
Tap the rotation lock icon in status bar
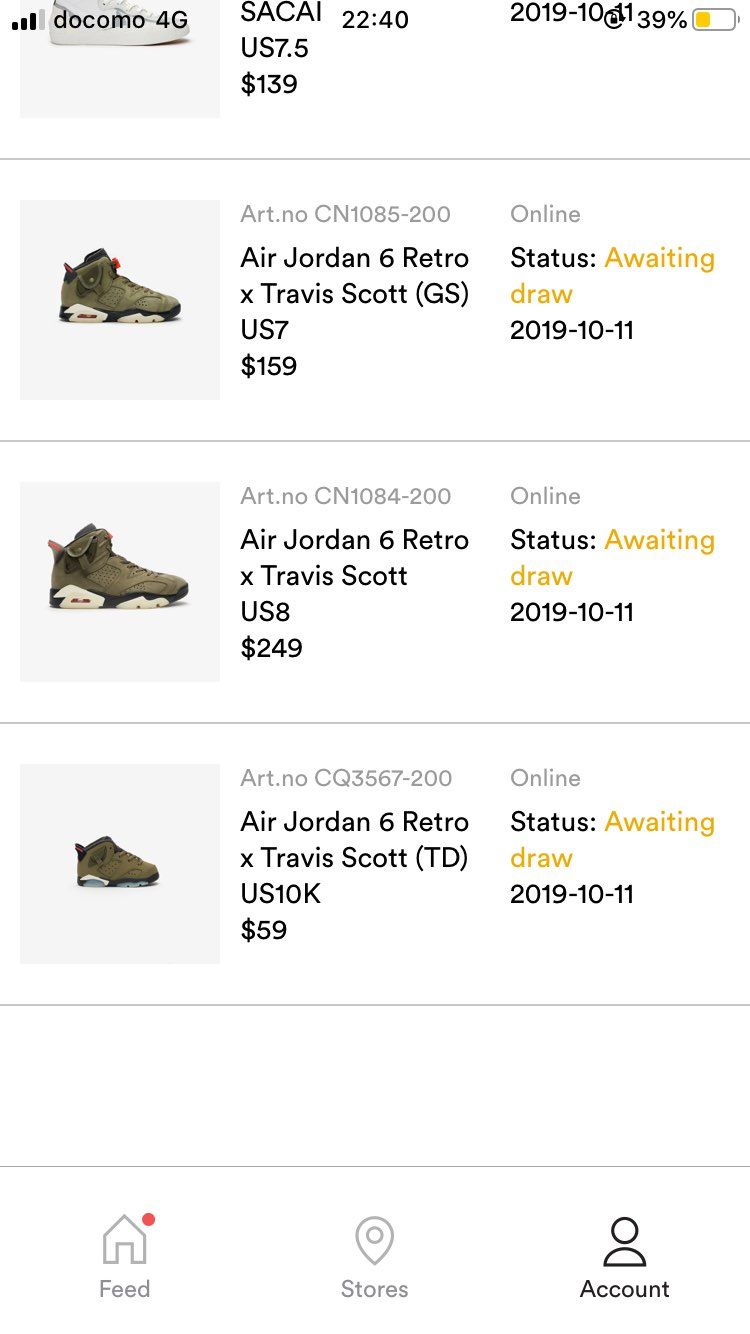(614, 19)
